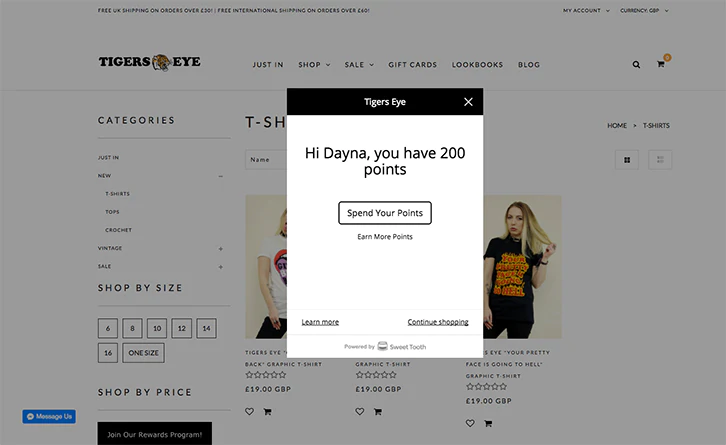This screenshot has width=726, height=445.
Task: Click Join Our Rewards Program button
Action: (x=155, y=433)
